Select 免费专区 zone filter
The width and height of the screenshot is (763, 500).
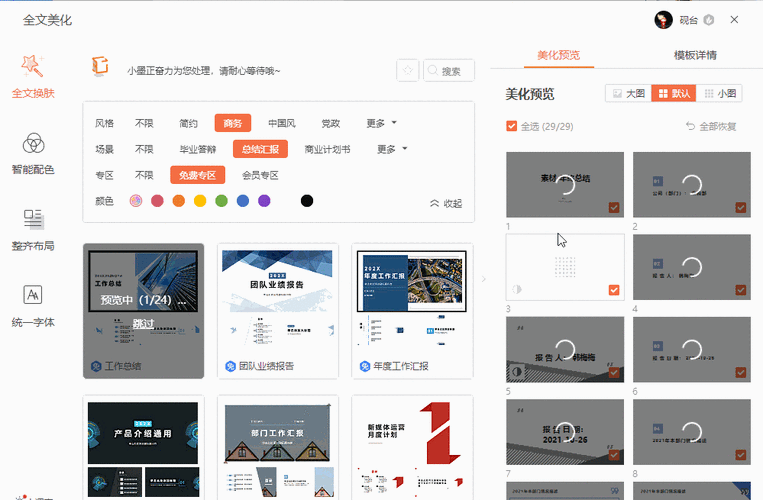coord(198,175)
